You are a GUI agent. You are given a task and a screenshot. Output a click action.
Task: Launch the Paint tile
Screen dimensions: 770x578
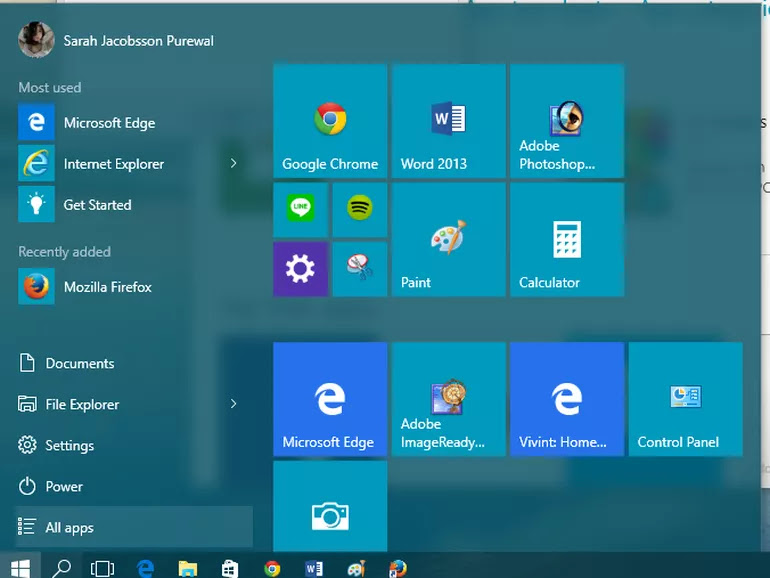click(448, 240)
